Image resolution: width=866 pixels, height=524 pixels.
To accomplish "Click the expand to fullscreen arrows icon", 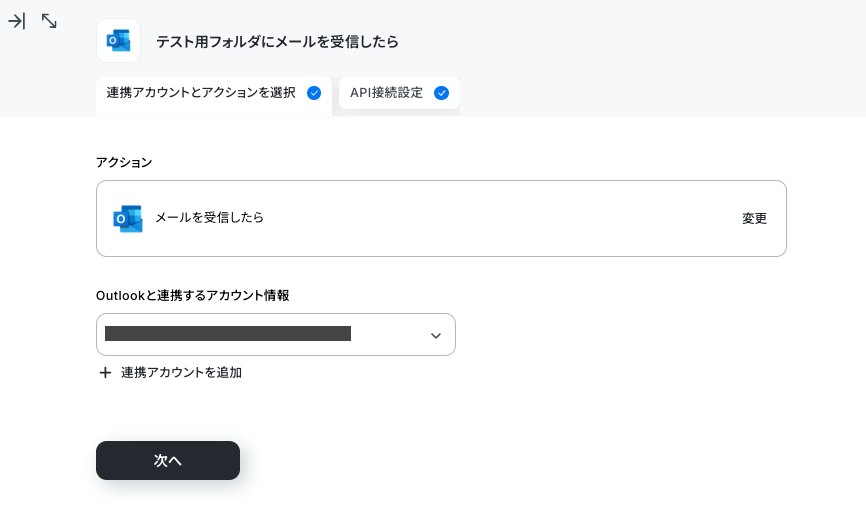I will (x=49, y=22).
